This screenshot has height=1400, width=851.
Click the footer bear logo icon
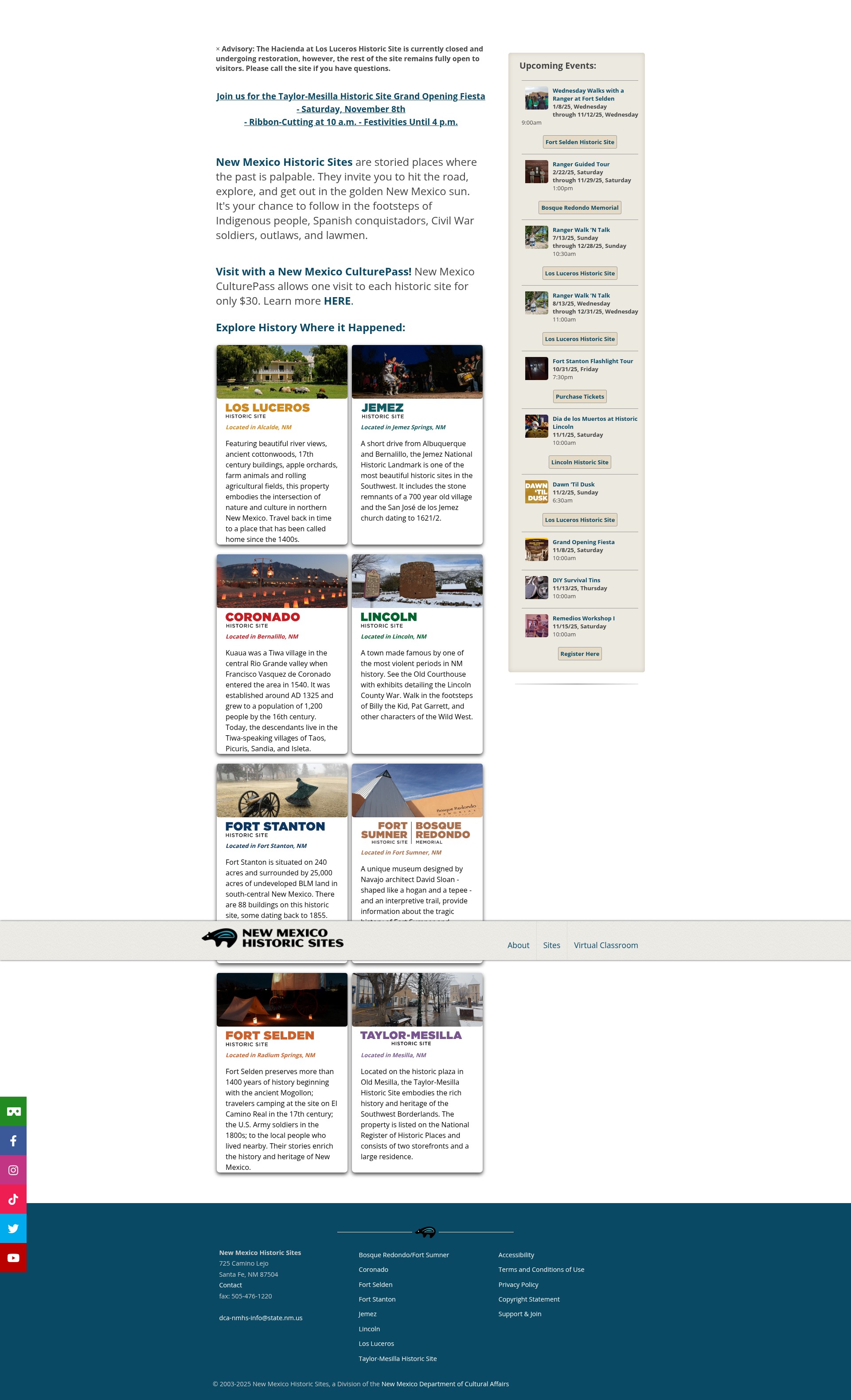(x=425, y=1232)
